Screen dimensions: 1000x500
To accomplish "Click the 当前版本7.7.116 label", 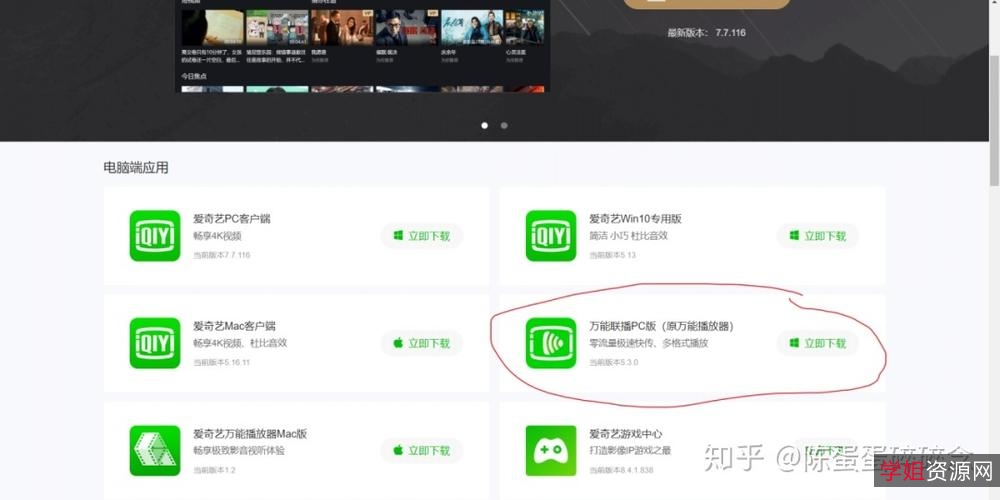I will pyautogui.click(x=222, y=255).
